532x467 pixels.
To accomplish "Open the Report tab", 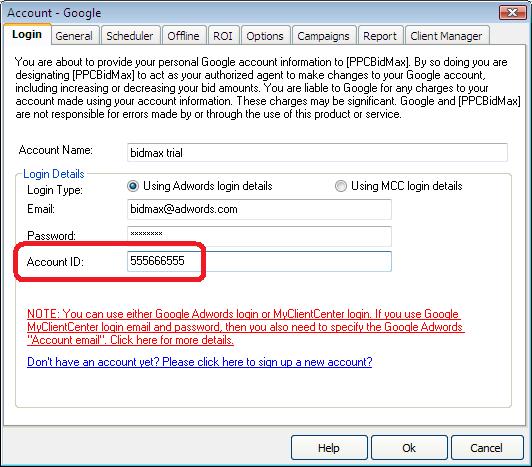I will click(381, 36).
